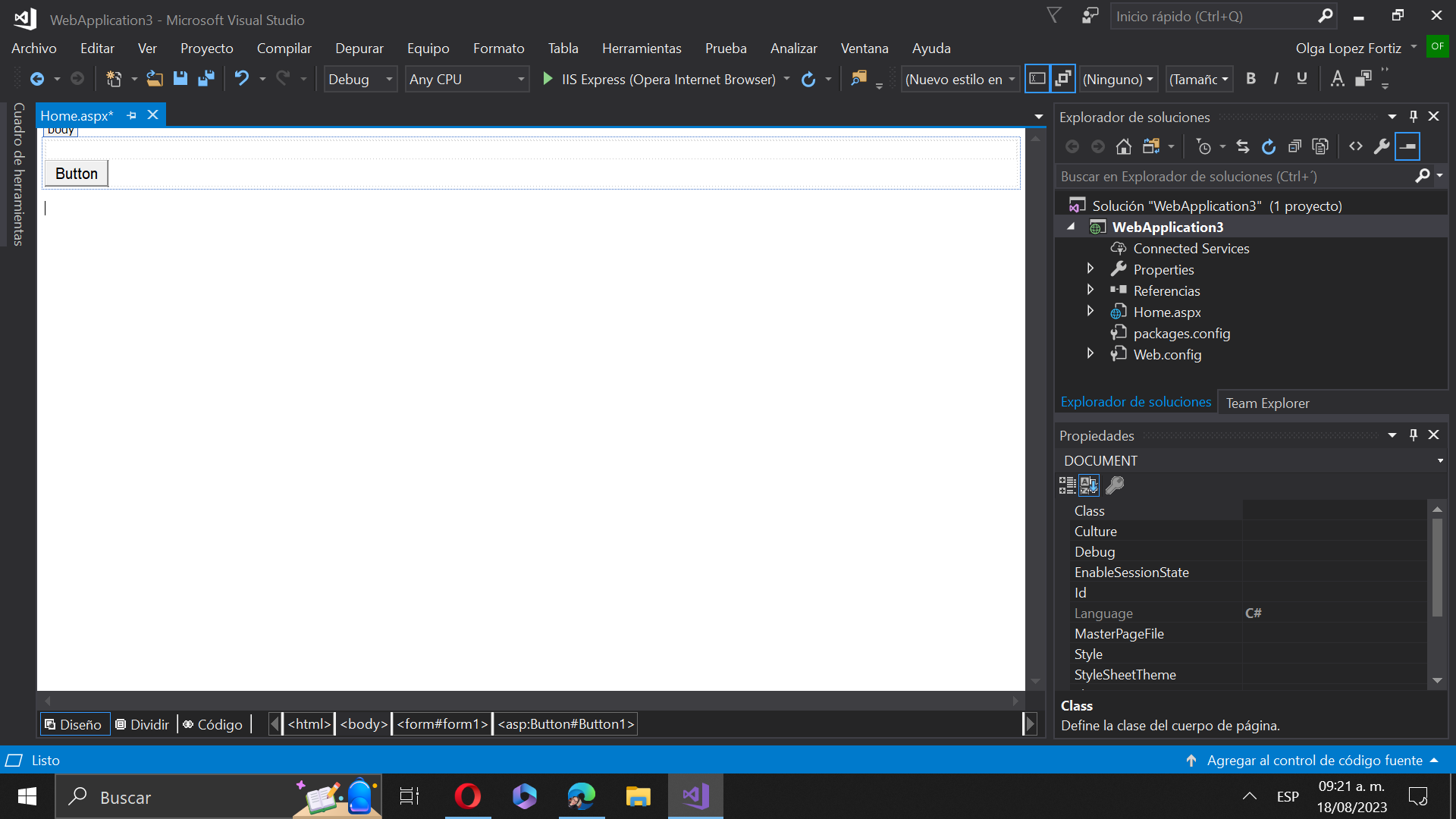Toggle Italic formatting button
The image size is (1456, 819).
[1276, 79]
